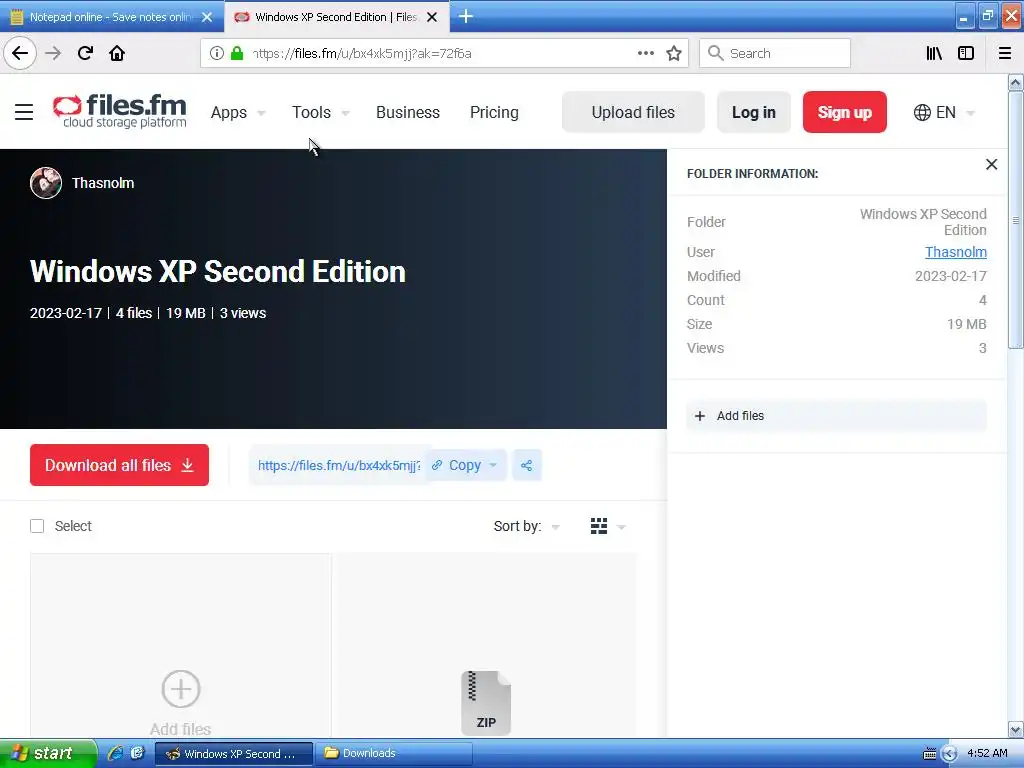Click the page scrollbar down arrow
Image resolution: width=1024 pixels, height=768 pixels.
pyautogui.click(x=1016, y=729)
